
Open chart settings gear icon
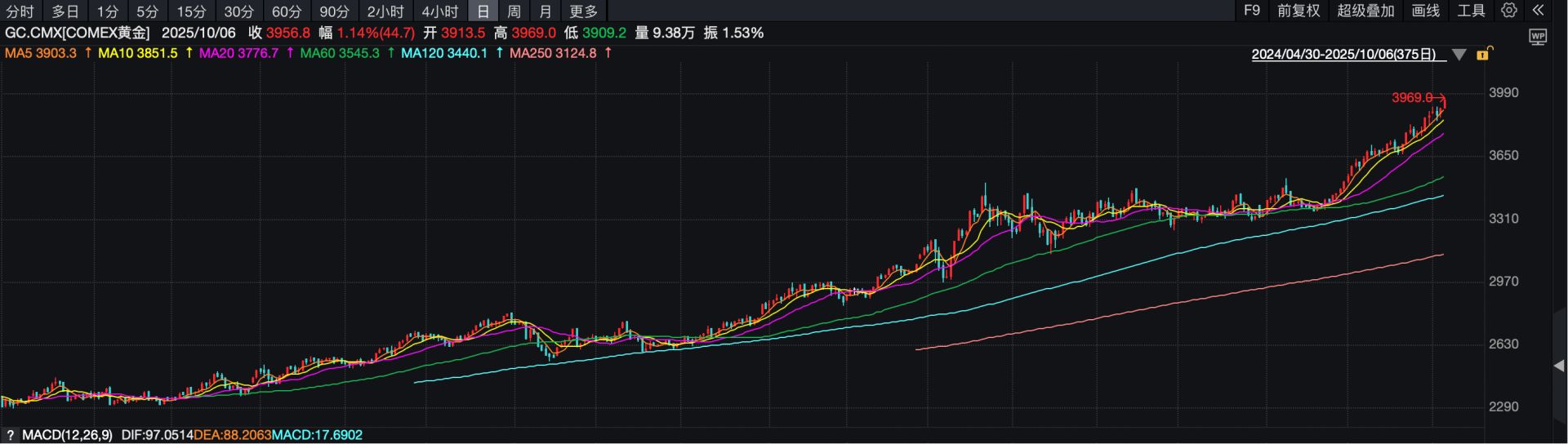pyautogui.click(x=1508, y=11)
